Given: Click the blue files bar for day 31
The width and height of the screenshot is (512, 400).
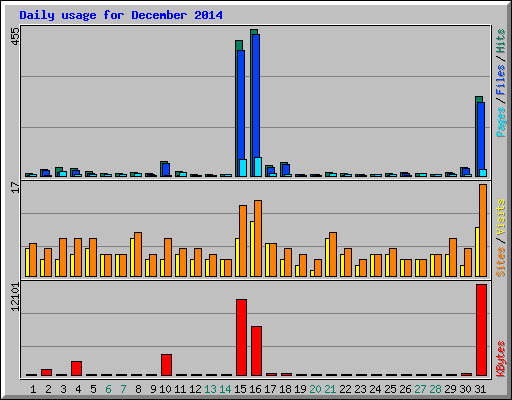Looking at the screenshot, I should pyautogui.click(x=481, y=136).
